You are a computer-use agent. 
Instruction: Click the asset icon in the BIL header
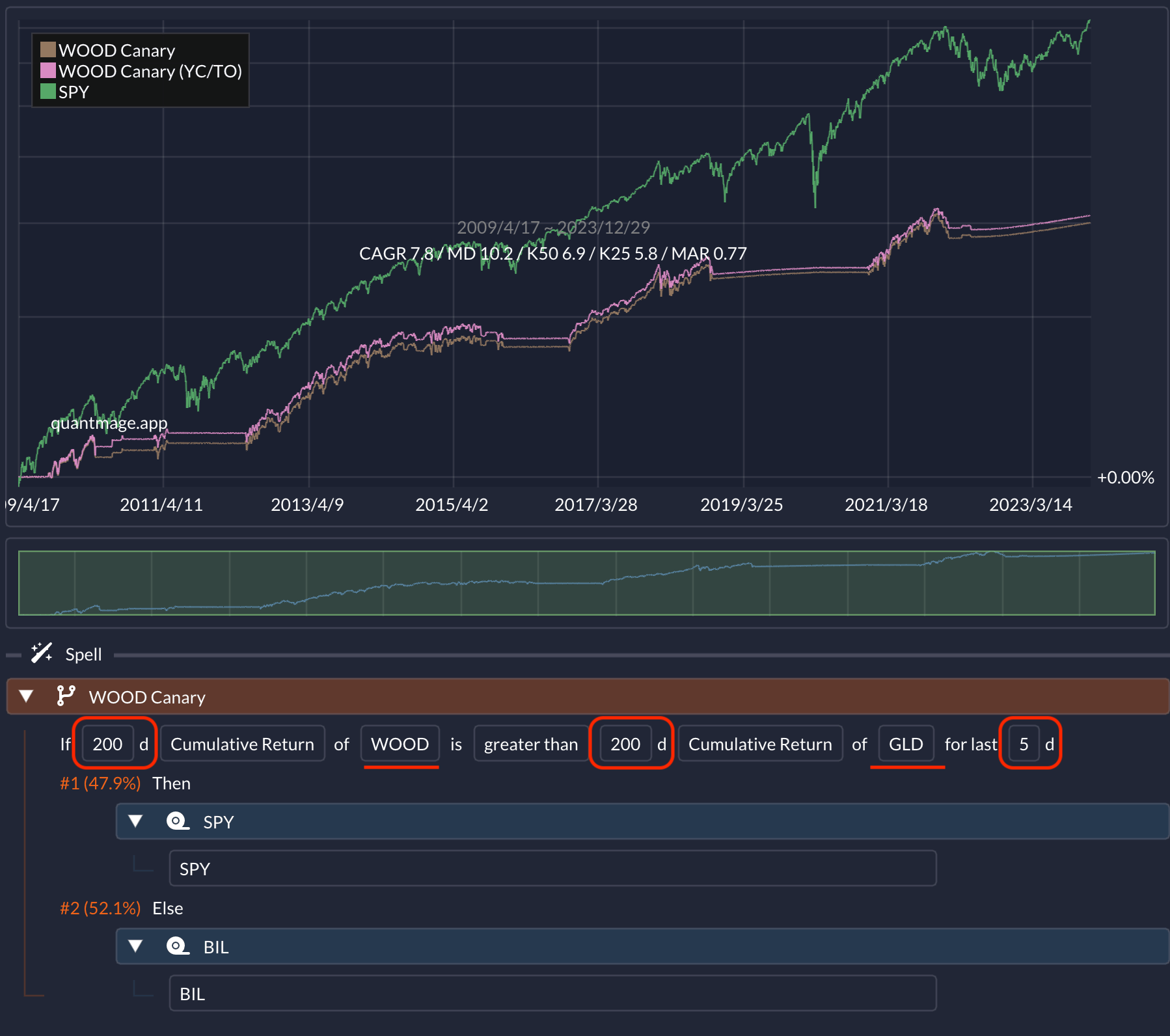(178, 946)
